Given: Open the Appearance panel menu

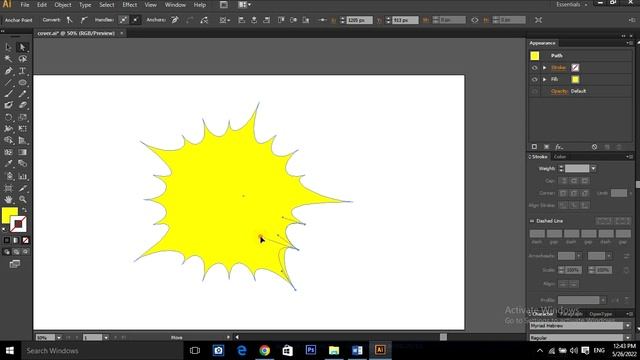Looking at the screenshot, I should click(629, 43).
